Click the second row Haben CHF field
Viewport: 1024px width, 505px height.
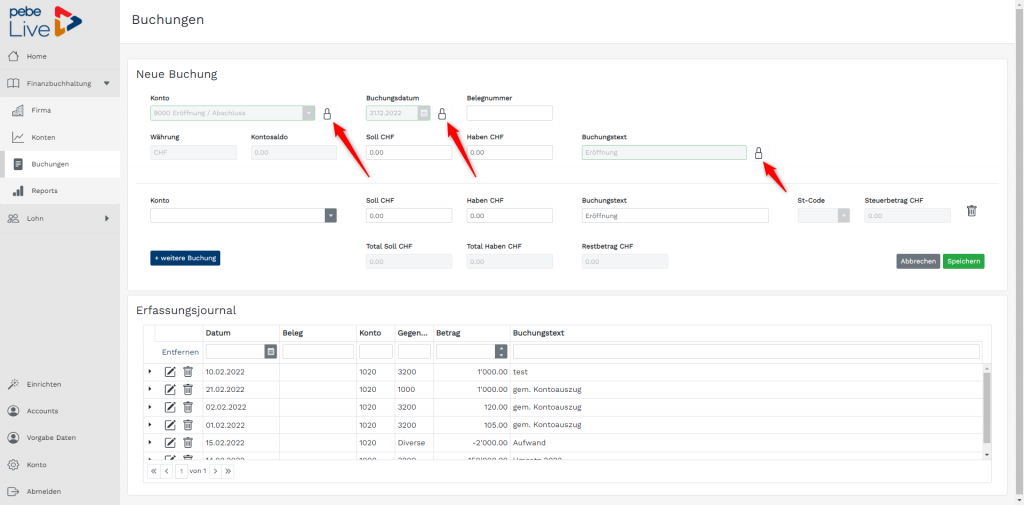tap(509, 216)
